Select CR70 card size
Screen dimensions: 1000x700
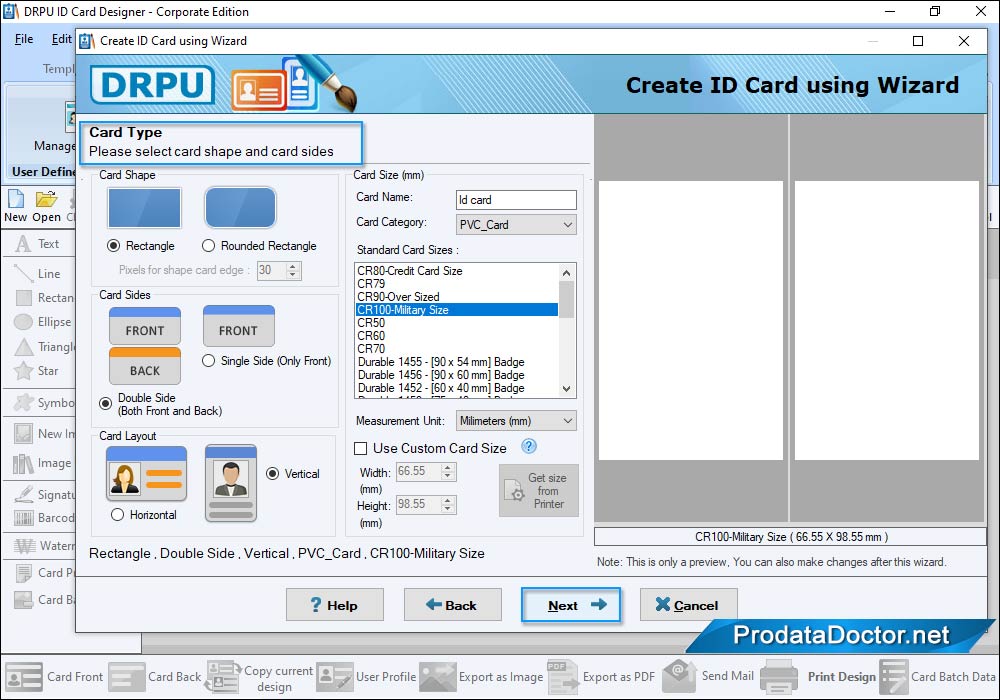tap(457, 349)
